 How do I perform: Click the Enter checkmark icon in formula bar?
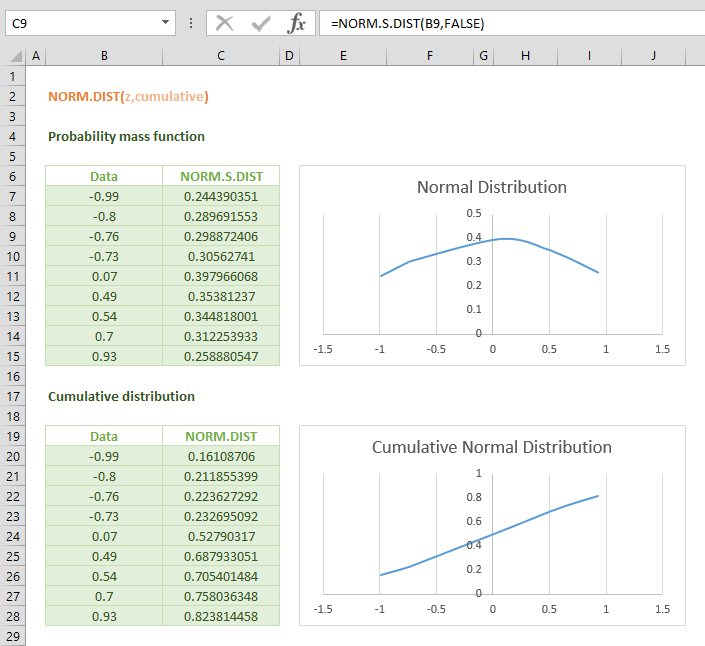point(261,23)
